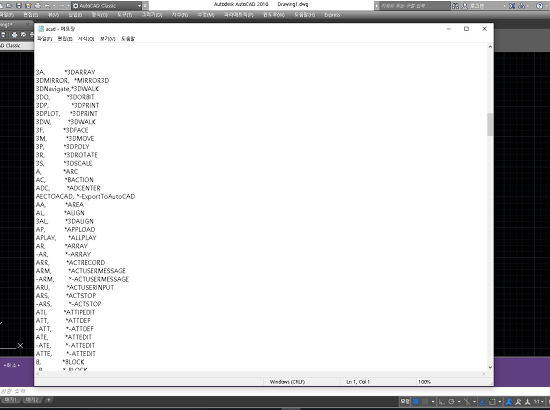Click the Autodesk Exchange X icon
This screenshot has width=550, height=410.
tap(512, 6)
